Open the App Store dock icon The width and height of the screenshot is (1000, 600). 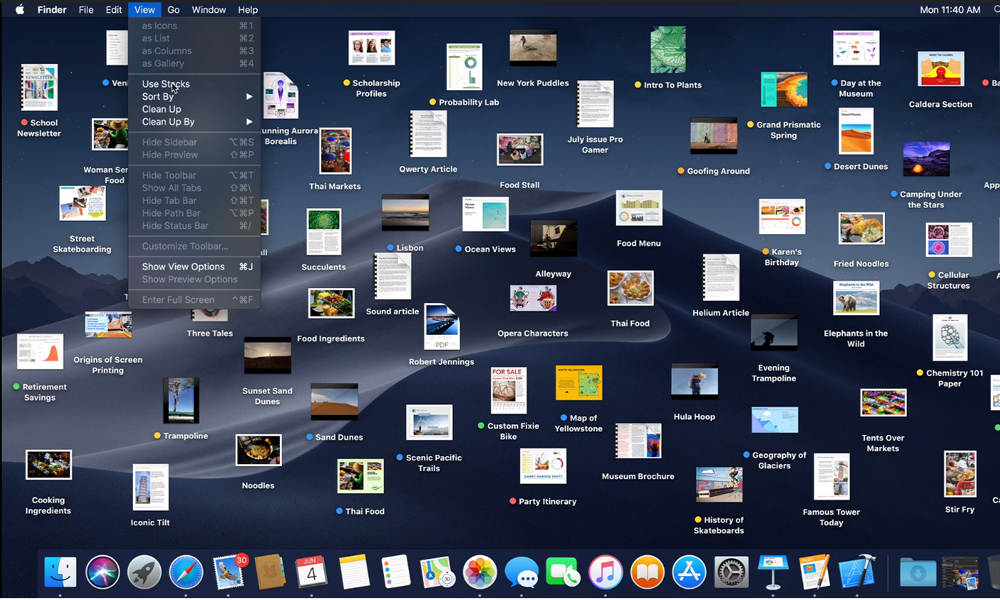[x=689, y=572]
